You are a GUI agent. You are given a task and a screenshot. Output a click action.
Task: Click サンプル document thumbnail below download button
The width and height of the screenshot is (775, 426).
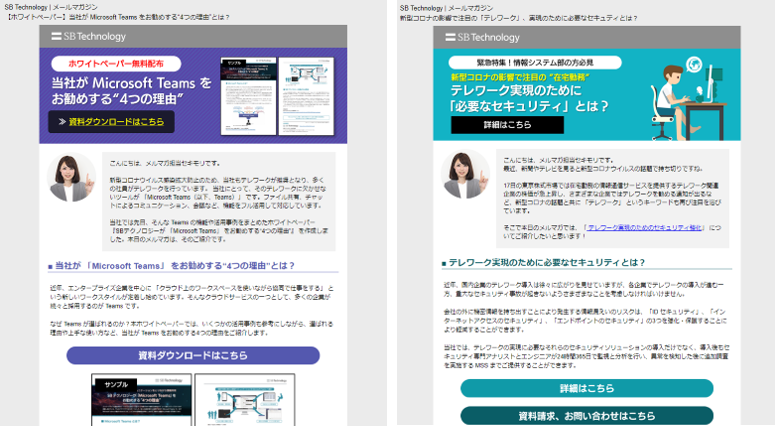click(x=141, y=400)
